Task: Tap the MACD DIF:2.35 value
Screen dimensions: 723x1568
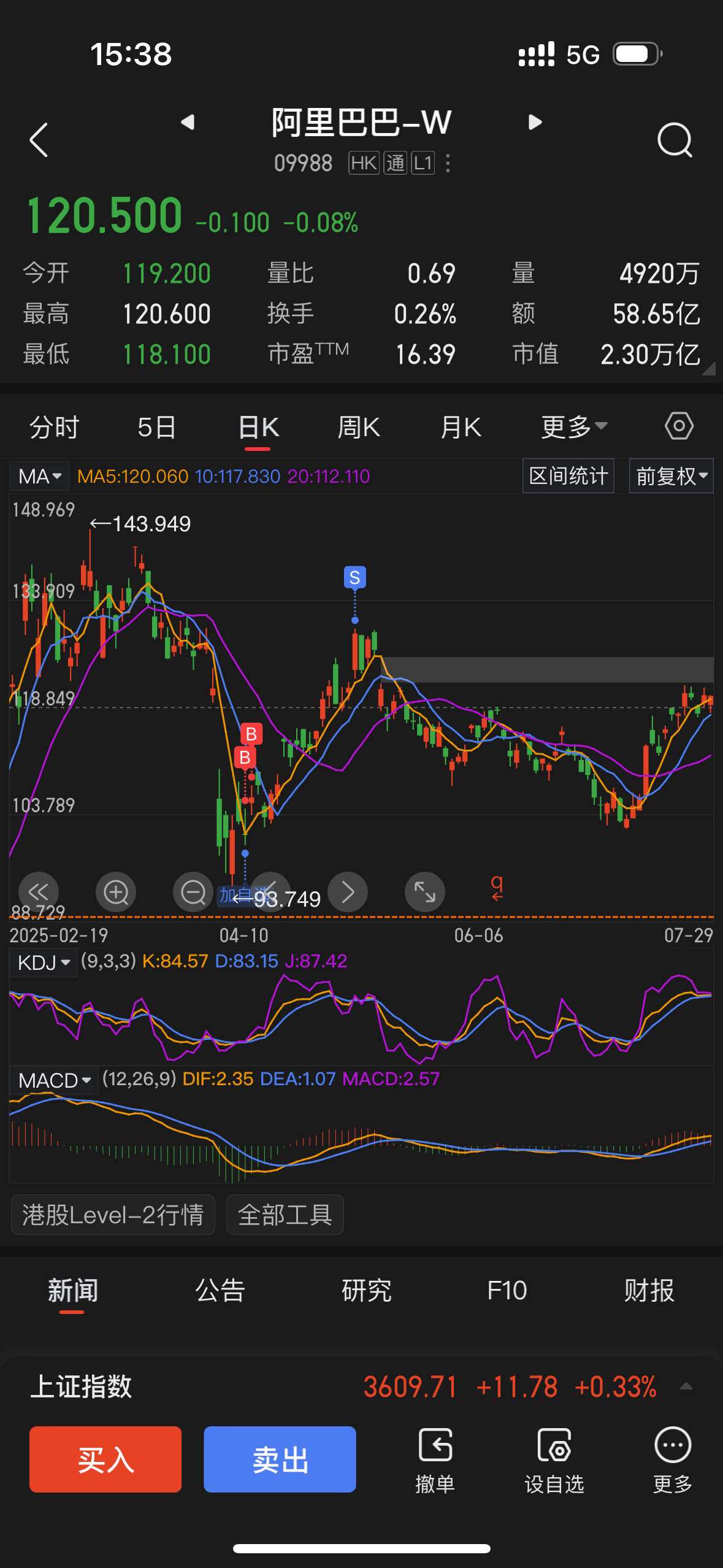Action: coord(218,1078)
